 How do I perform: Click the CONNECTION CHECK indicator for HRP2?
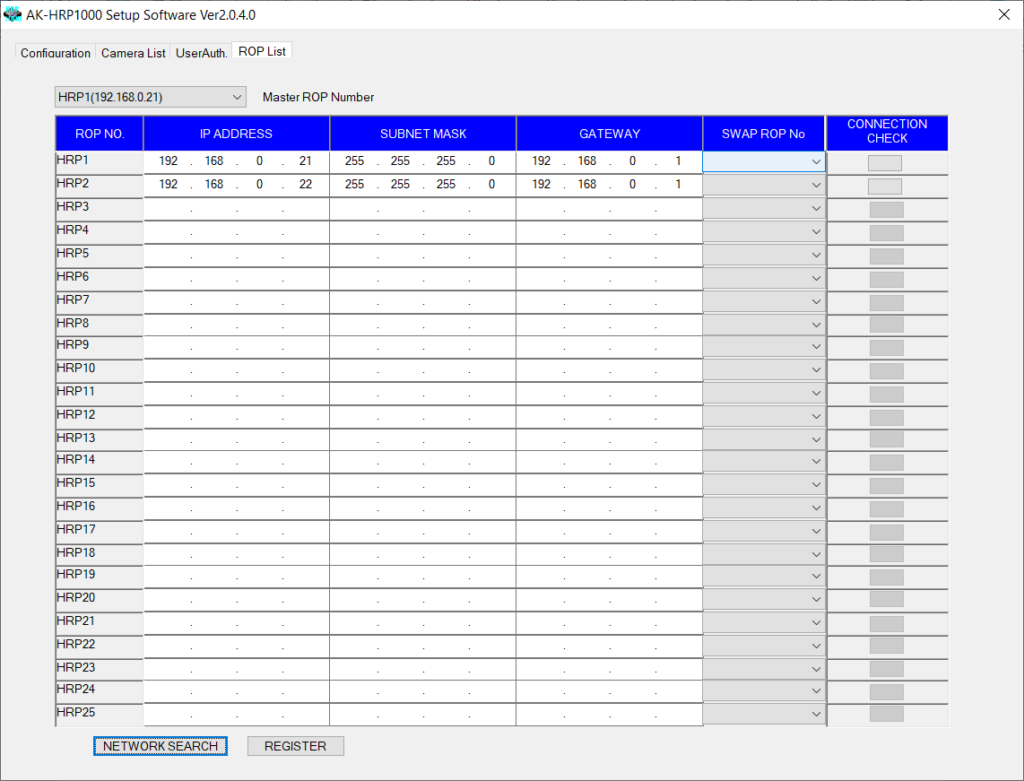(884, 184)
